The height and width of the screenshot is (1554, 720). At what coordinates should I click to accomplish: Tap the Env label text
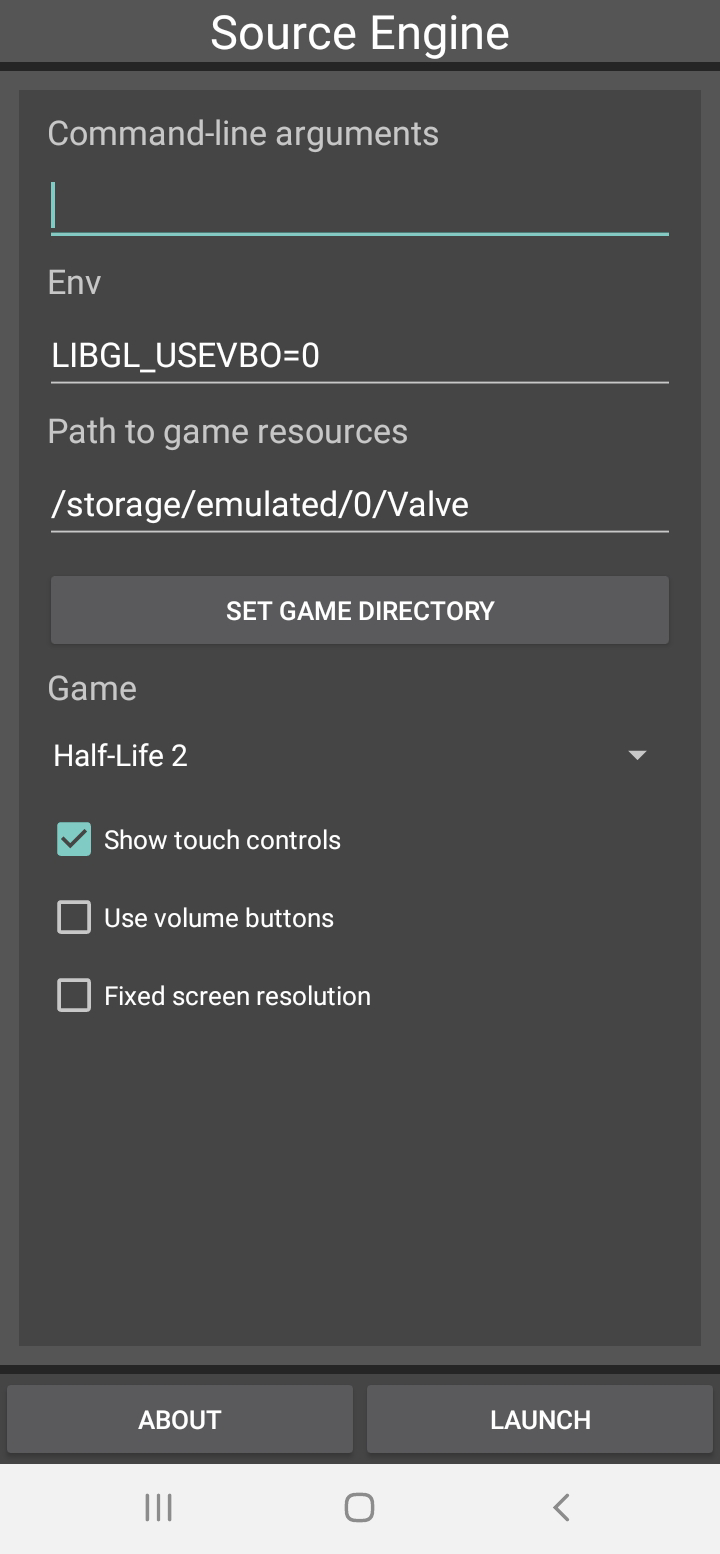(x=74, y=283)
